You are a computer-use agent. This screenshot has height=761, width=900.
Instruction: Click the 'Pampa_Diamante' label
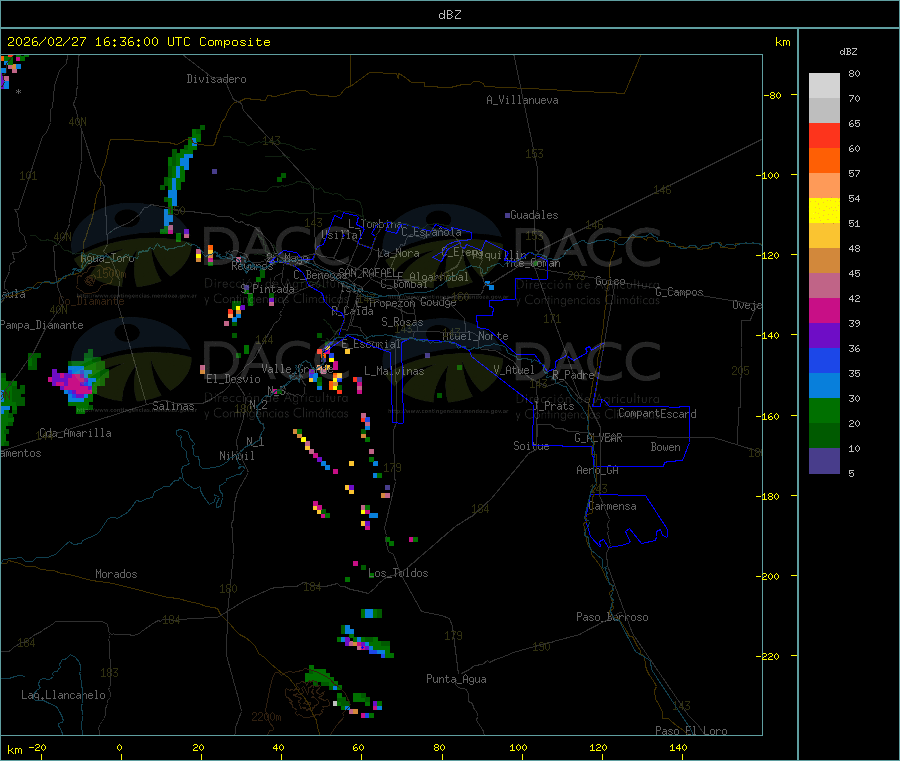[x=42, y=325]
